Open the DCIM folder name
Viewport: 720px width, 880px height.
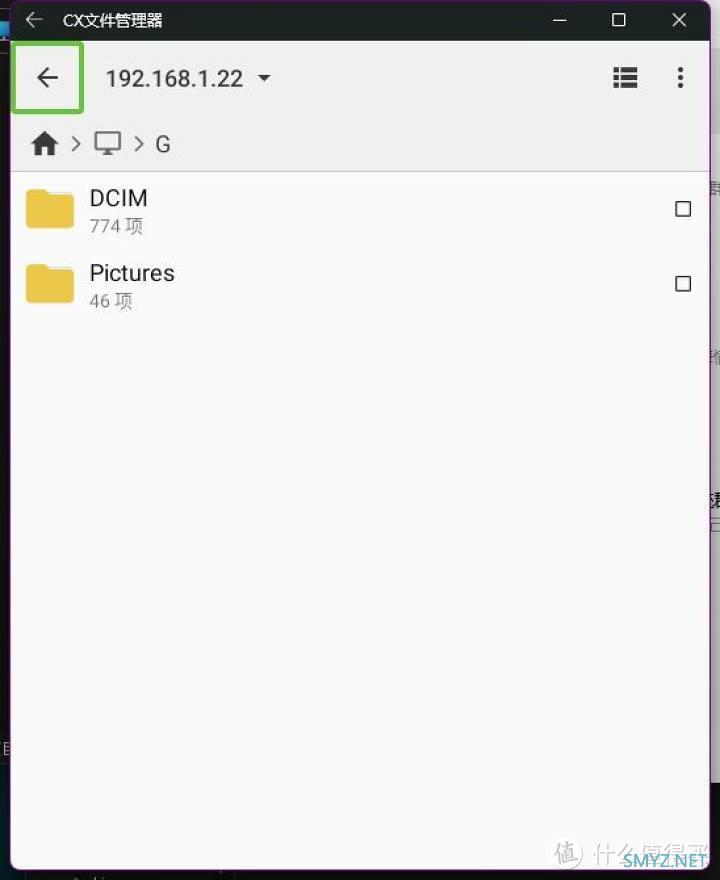point(118,198)
